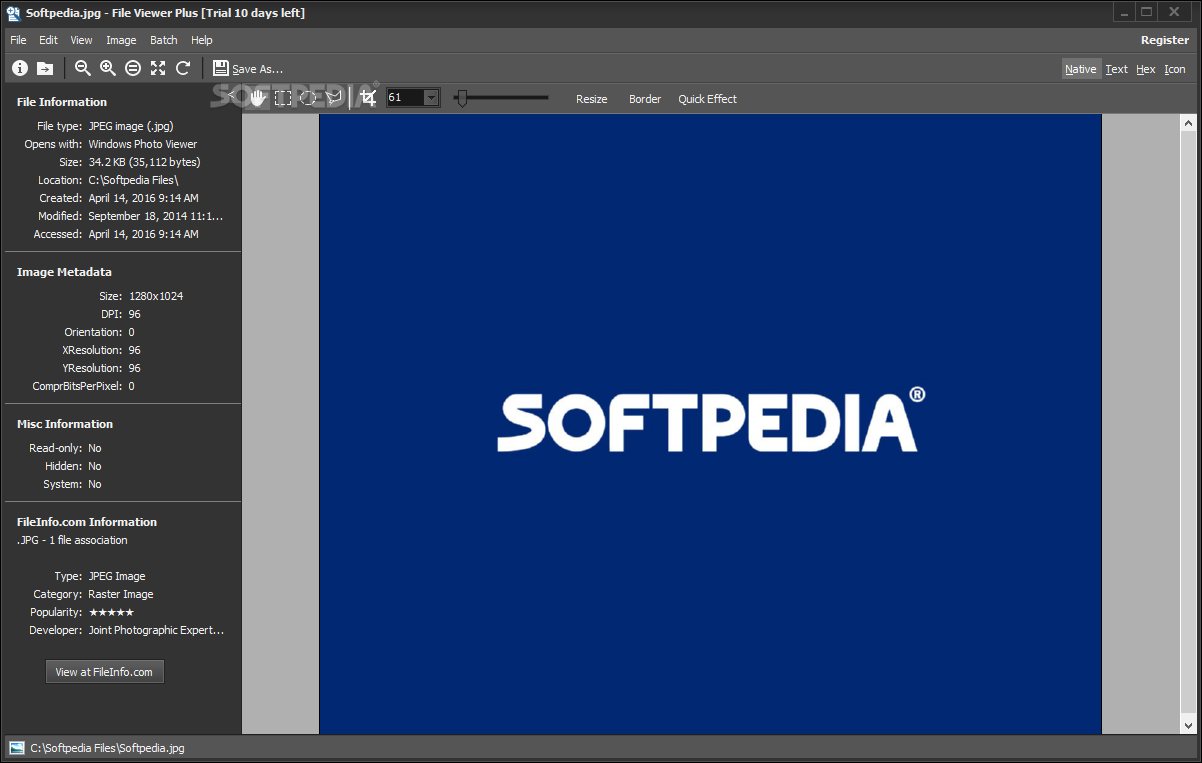The height and width of the screenshot is (763, 1202).
Task: Click status bar path Softpedia.jpg
Action: click(x=107, y=748)
